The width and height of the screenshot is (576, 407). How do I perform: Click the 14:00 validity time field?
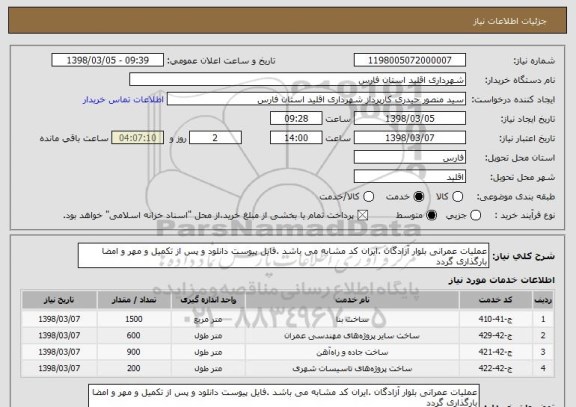296,138
